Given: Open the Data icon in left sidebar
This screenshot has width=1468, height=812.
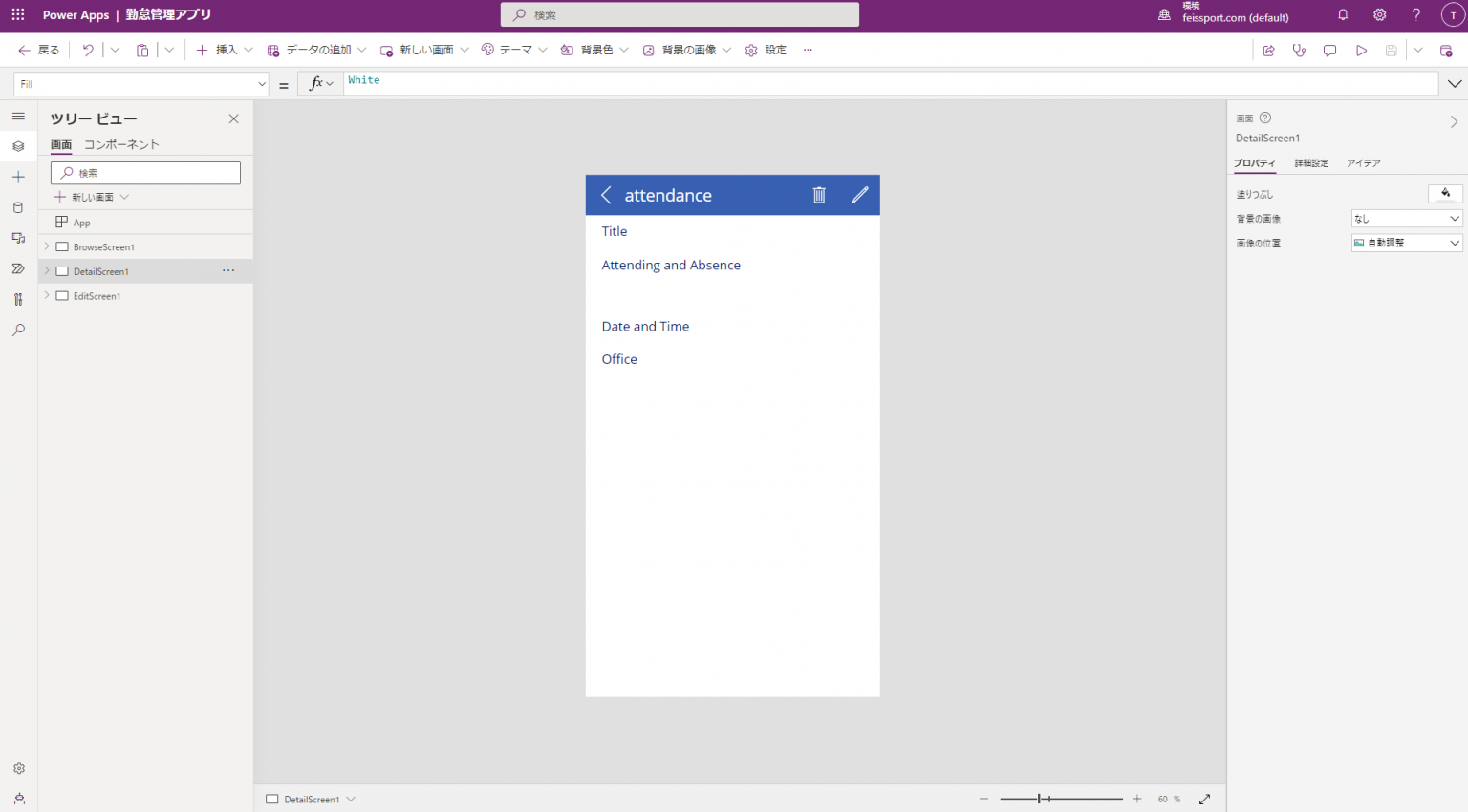Looking at the screenshot, I should pyautogui.click(x=18, y=207).
